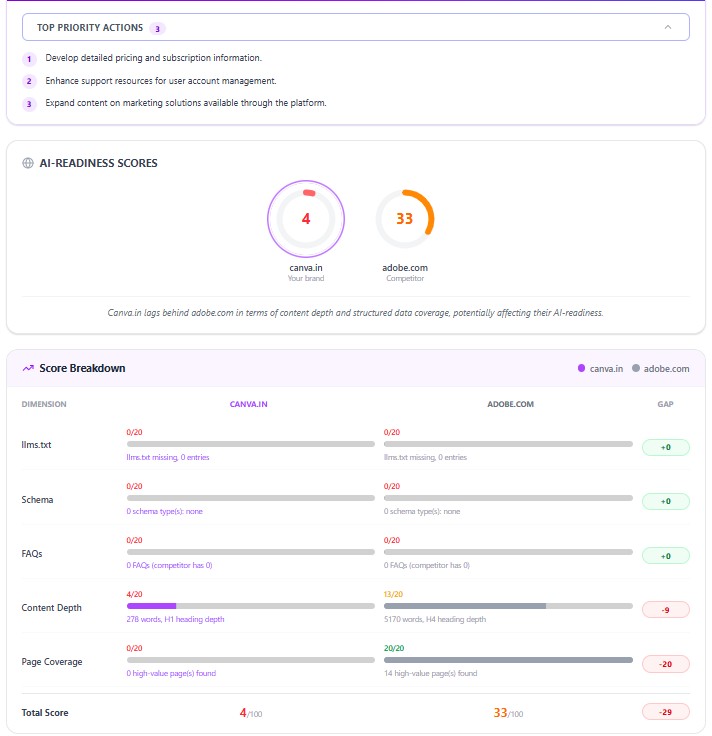Click the globe icon beside AI-Readiness Scores
712x736 pixels.
click(28, 163)
